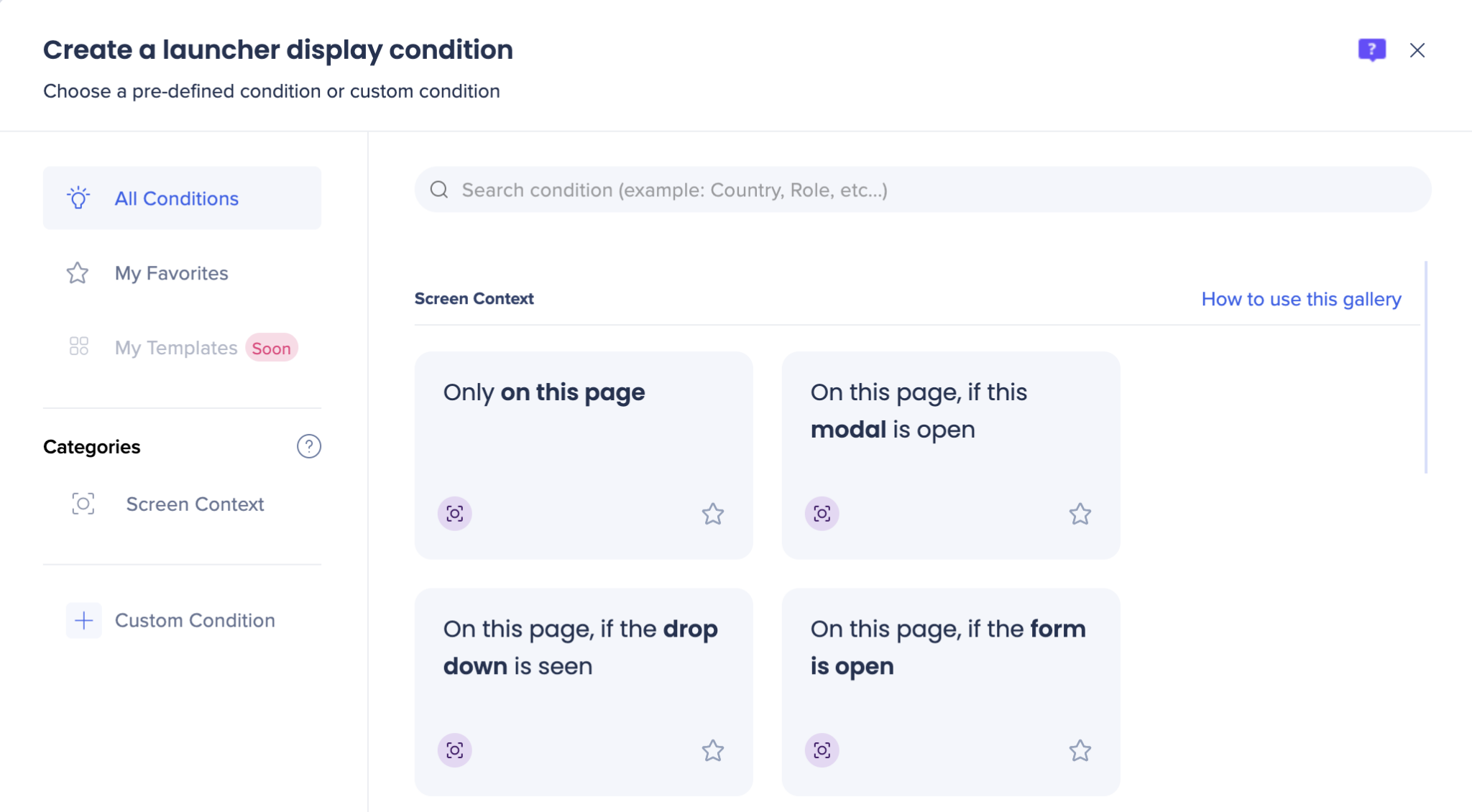Favorite the 'Only on this page' condition
The width and height of the screenshot is (1472, 812).
click(713, 513)
